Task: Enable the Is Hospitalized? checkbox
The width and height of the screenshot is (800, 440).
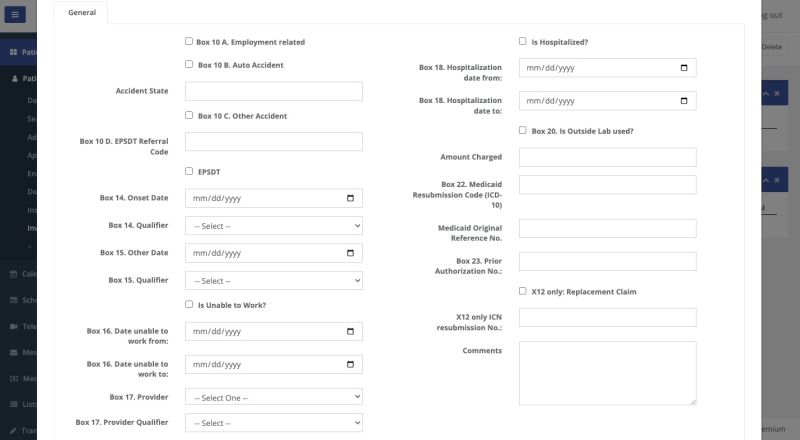Action: 523,42
